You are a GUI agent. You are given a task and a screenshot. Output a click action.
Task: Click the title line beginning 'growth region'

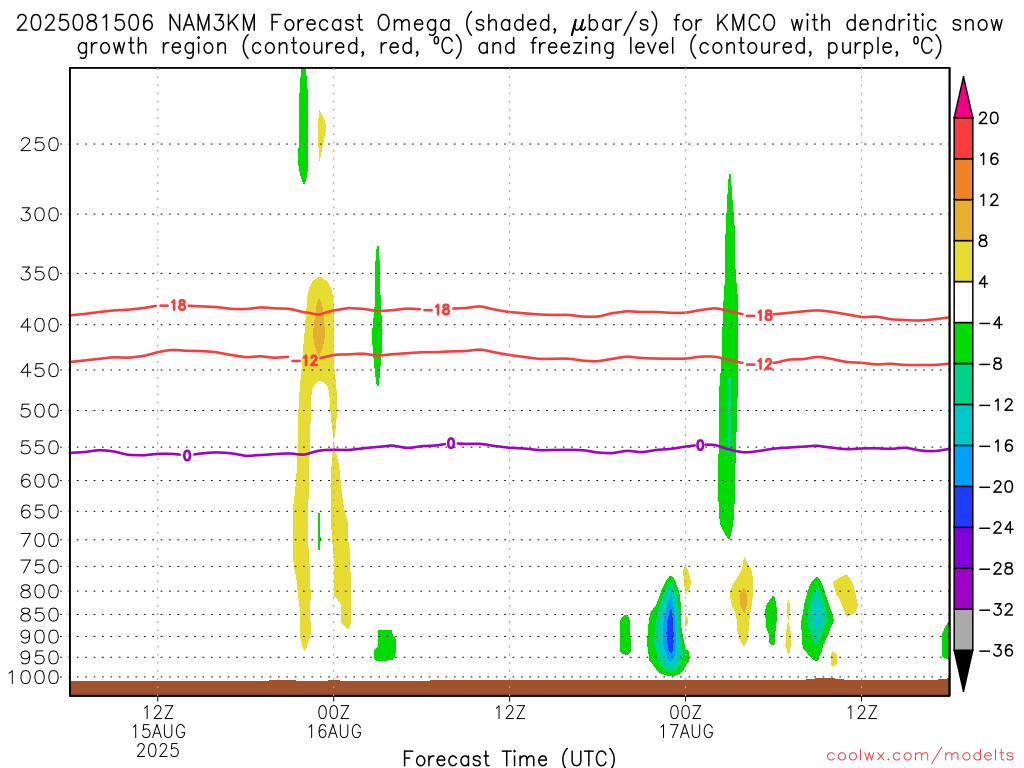(x=509, y=47)
